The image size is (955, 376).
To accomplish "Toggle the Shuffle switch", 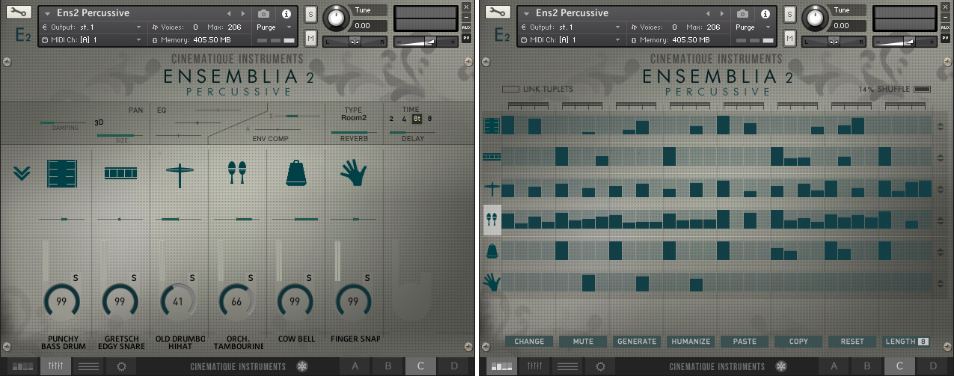I will [922, 90].
